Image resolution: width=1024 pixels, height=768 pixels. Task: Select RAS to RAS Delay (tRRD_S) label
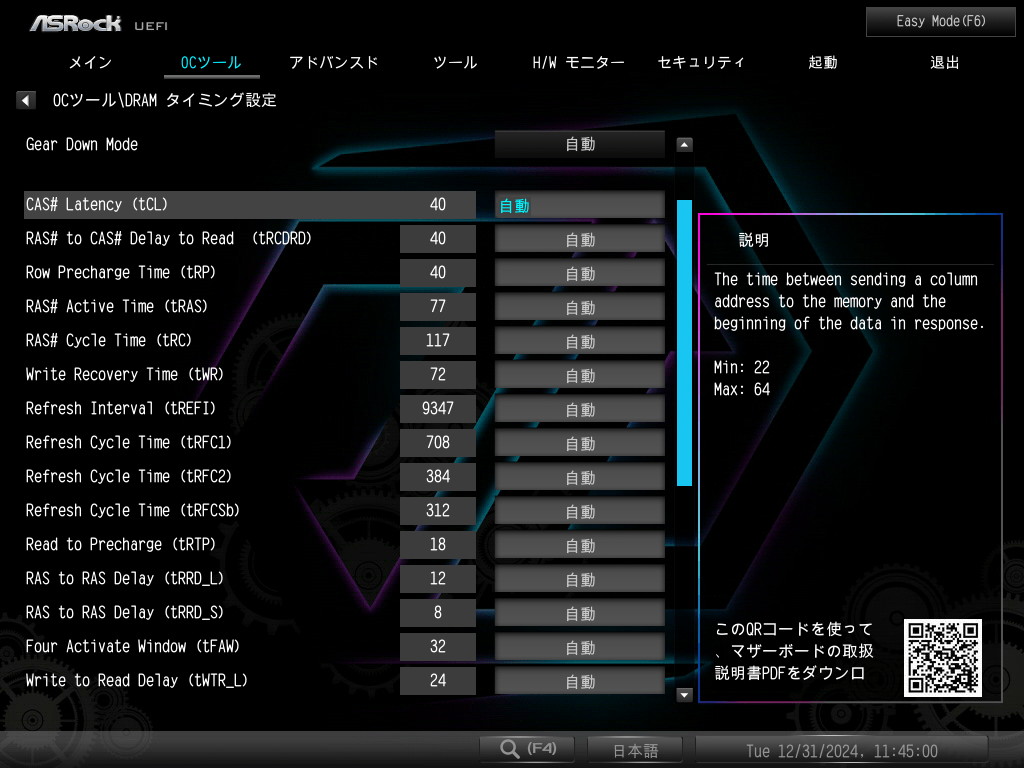coord(125,612)
